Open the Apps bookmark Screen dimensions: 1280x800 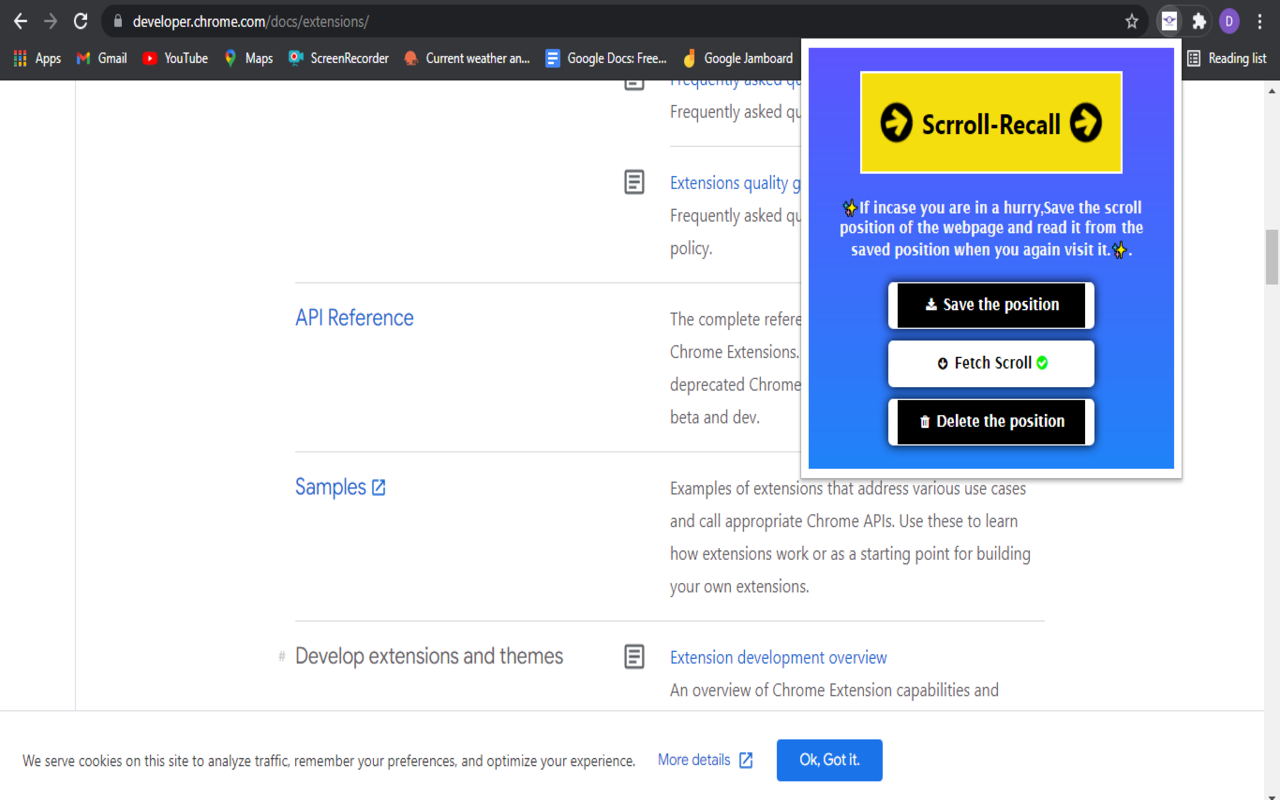37,58
